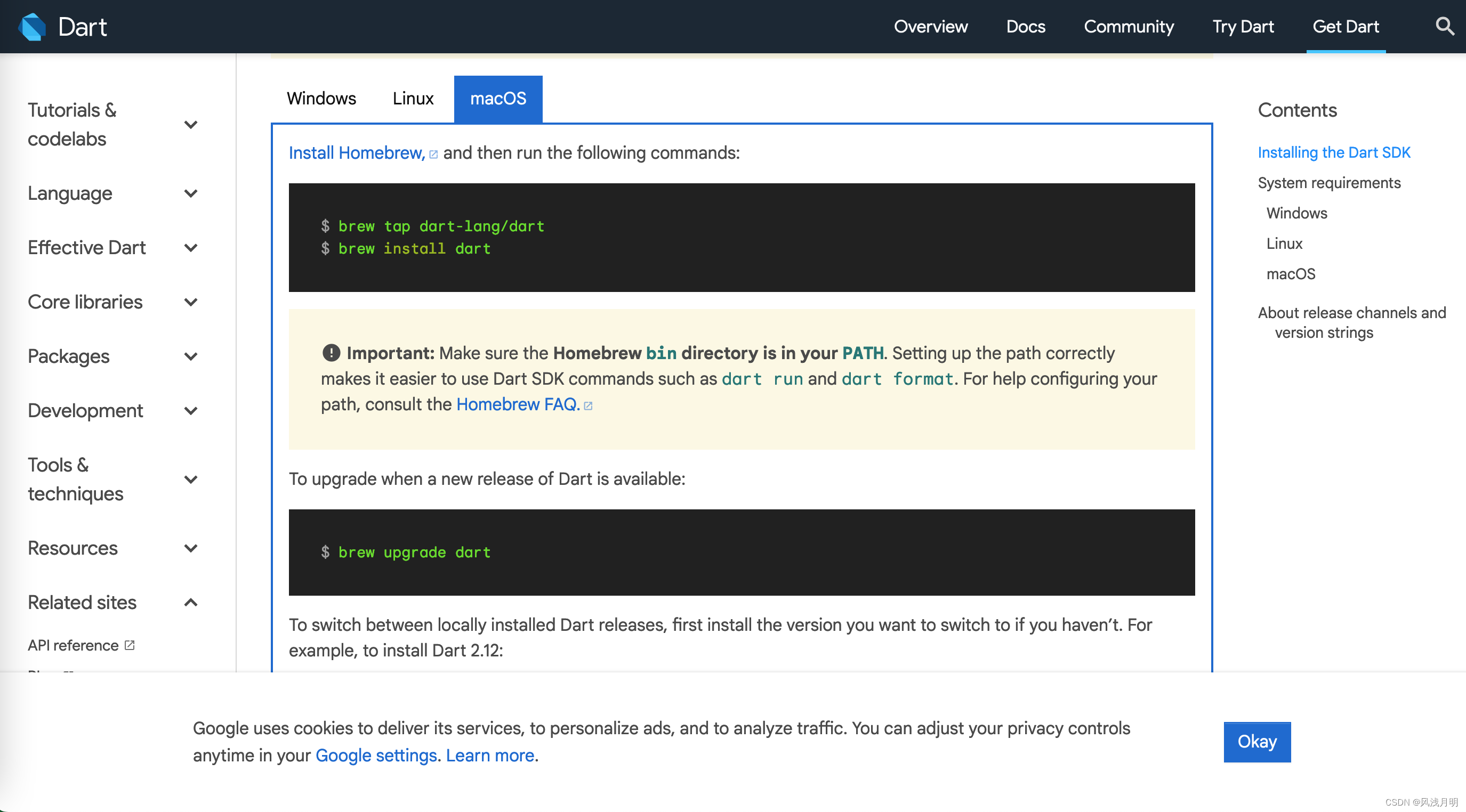The height and width of the screenshot is (812, 1466).
Task: Go to System requirements in Contents
Action: (1329, 183)
